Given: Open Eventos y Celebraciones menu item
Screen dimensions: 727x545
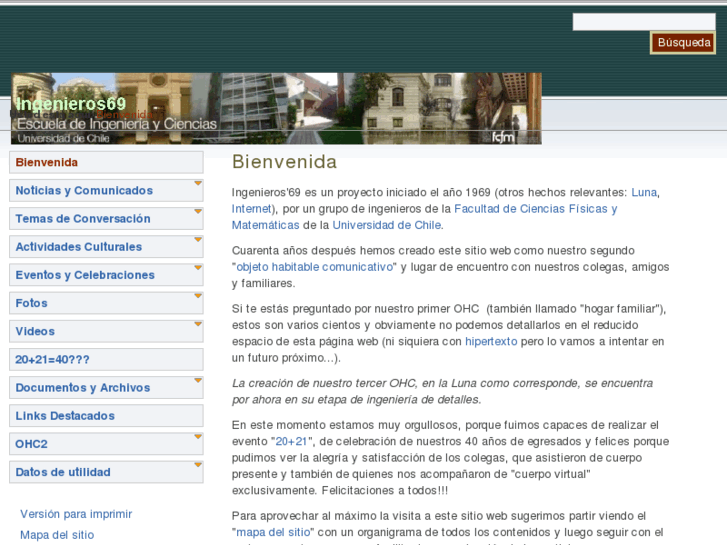Looking at the screenshot, I should coord(106,275).
